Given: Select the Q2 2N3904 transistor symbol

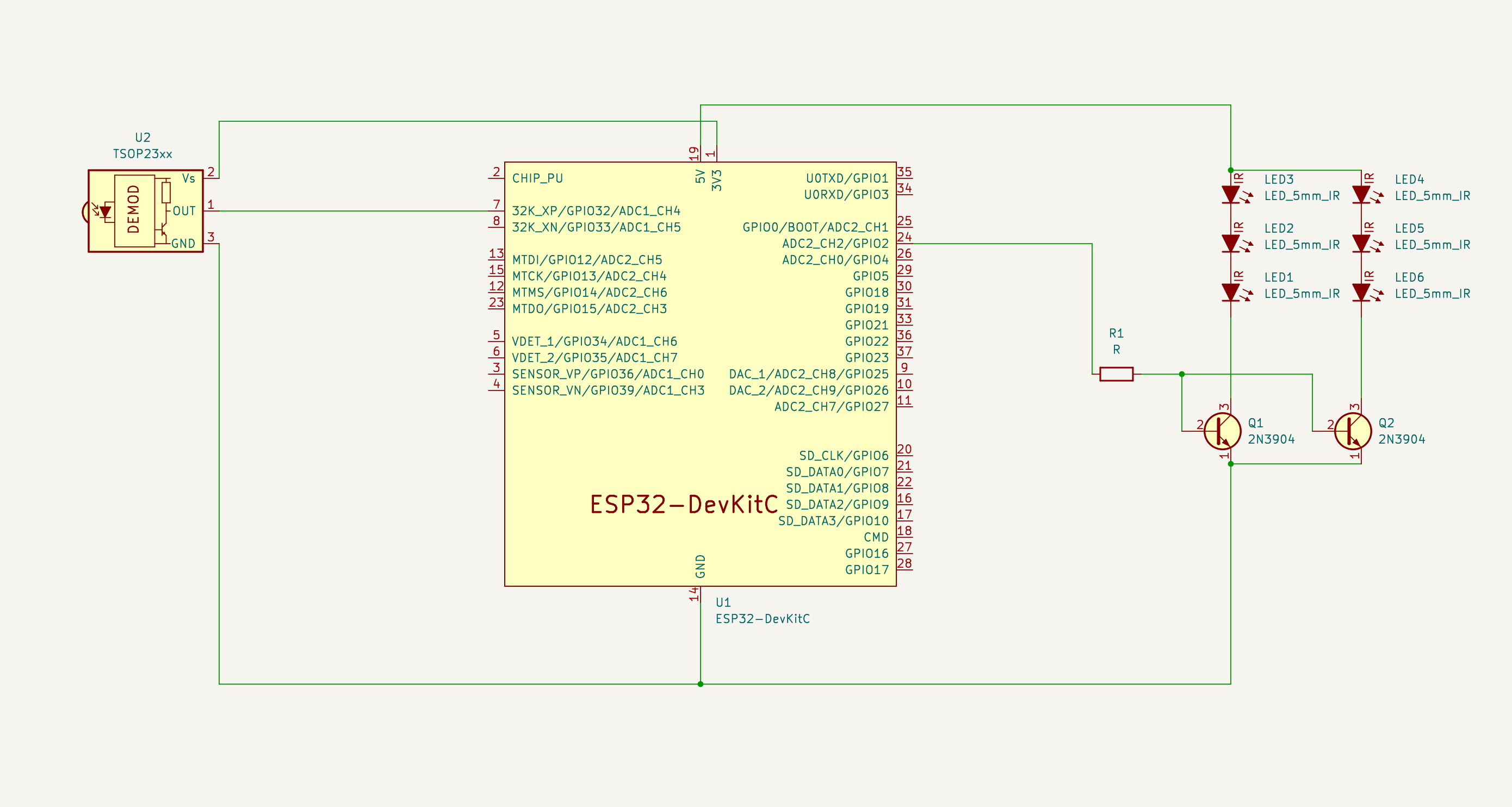Looking at the screenshot, I should click(1352, 431).
